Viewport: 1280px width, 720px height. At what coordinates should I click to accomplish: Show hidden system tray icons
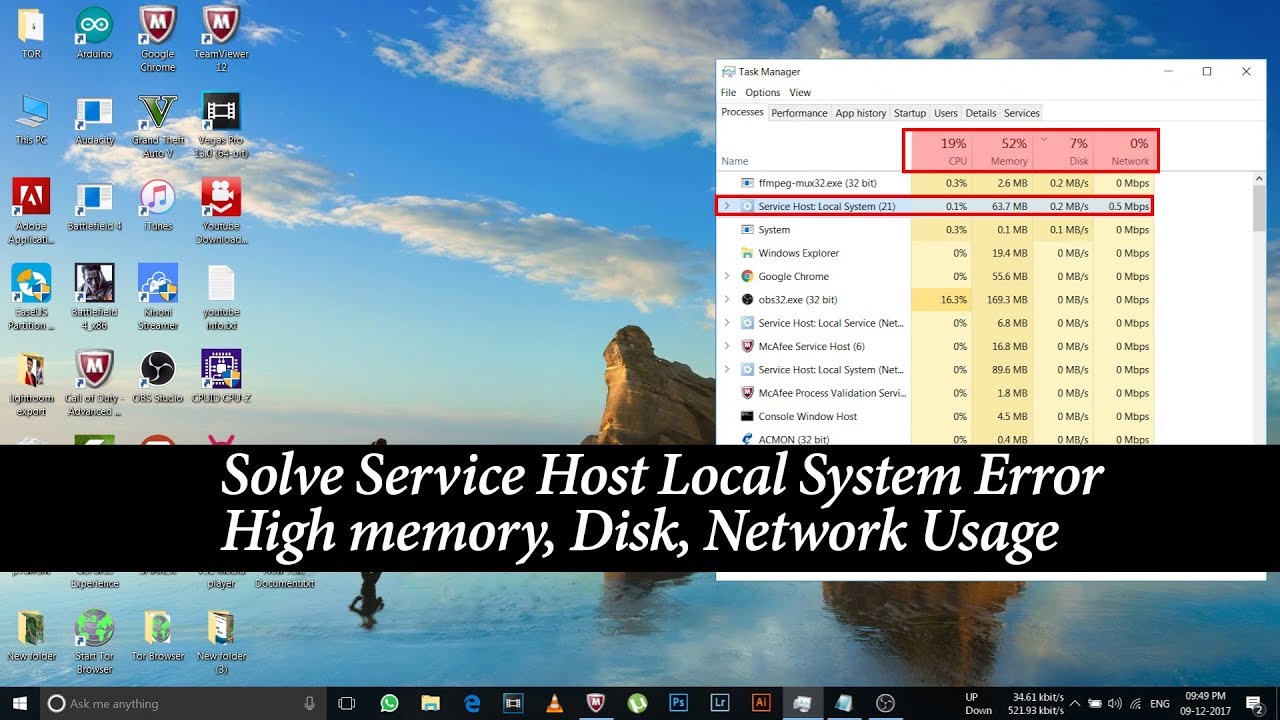1076,703
